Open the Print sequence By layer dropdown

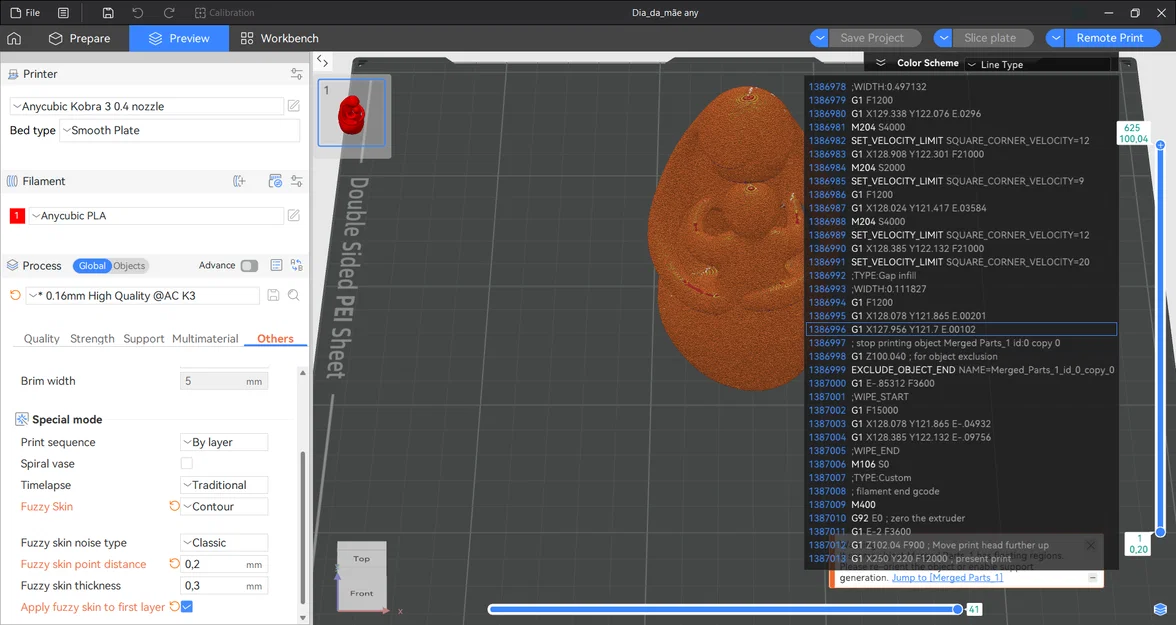pos(224,443)
